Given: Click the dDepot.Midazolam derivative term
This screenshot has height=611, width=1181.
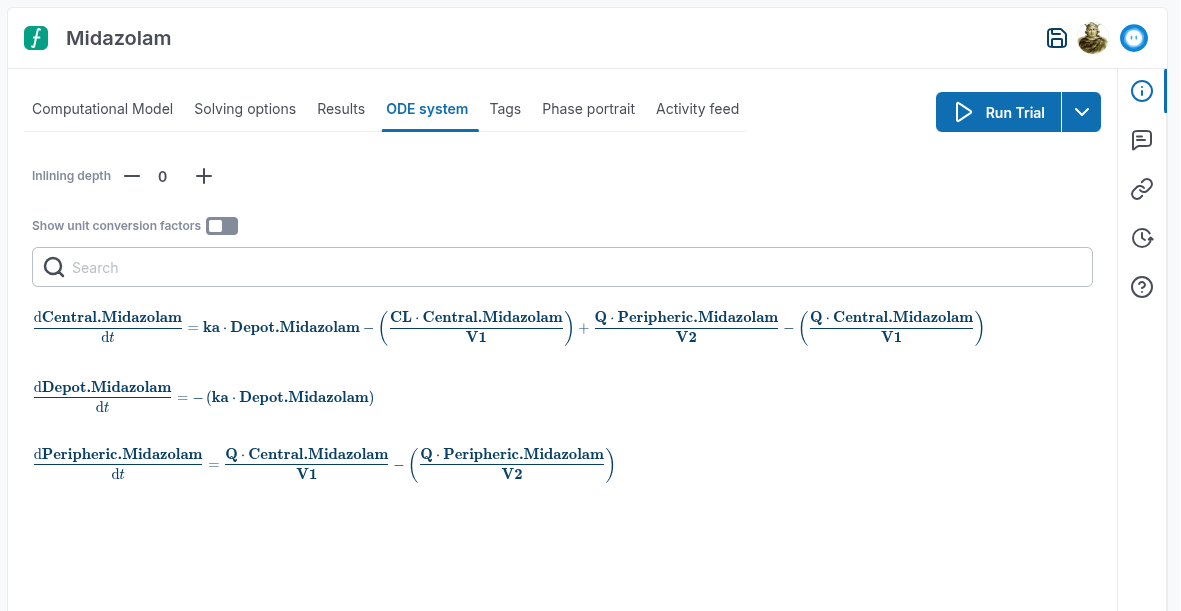Looking at the screenshot, I should (102, 397).
